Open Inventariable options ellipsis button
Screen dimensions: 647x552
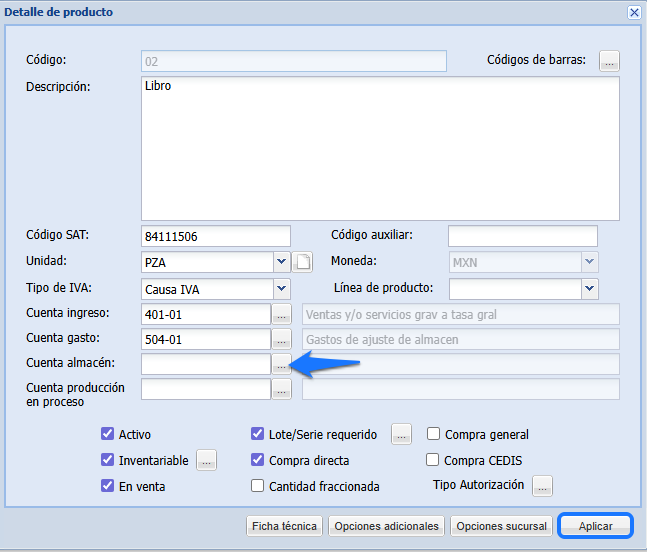(x=207, y=461)
